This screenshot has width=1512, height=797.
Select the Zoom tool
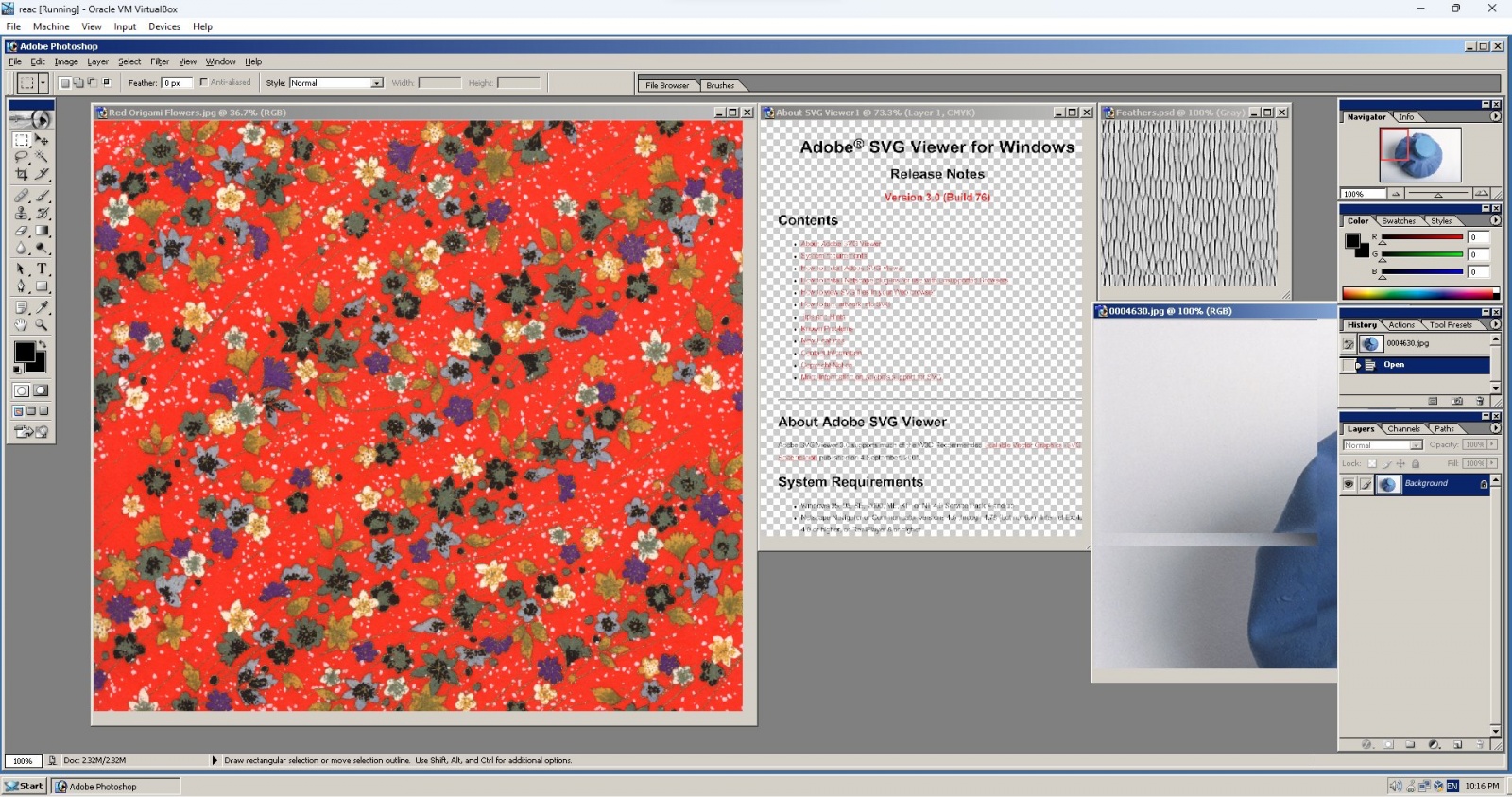(42, 324)
